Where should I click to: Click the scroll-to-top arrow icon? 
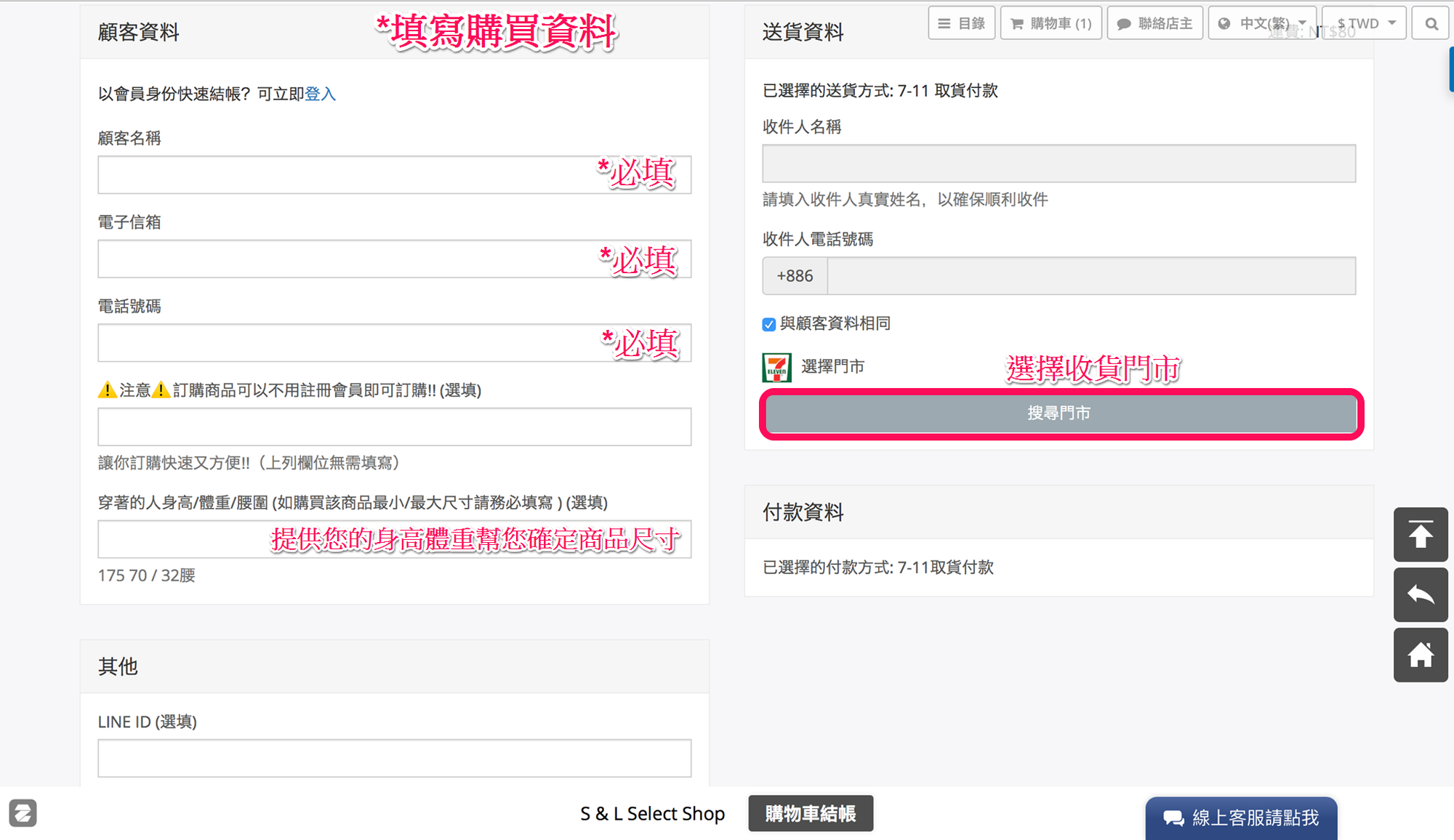[1420, 535]
